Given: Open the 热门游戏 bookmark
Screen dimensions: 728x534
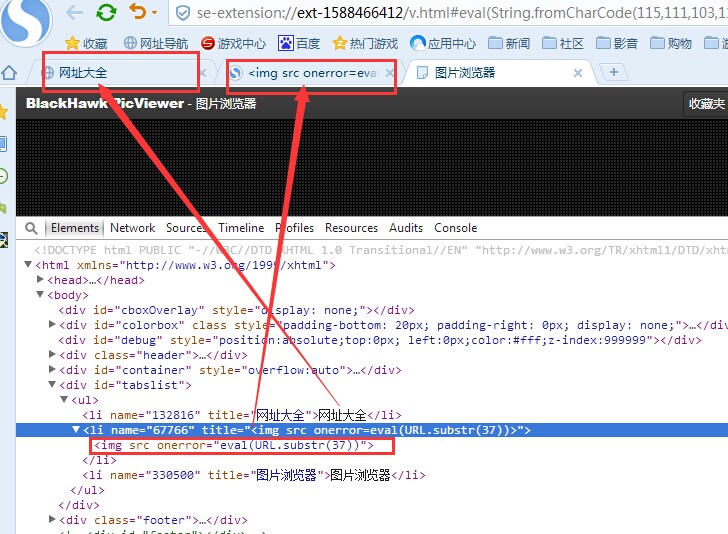Looking at the screenshot, I should point(365,44).
